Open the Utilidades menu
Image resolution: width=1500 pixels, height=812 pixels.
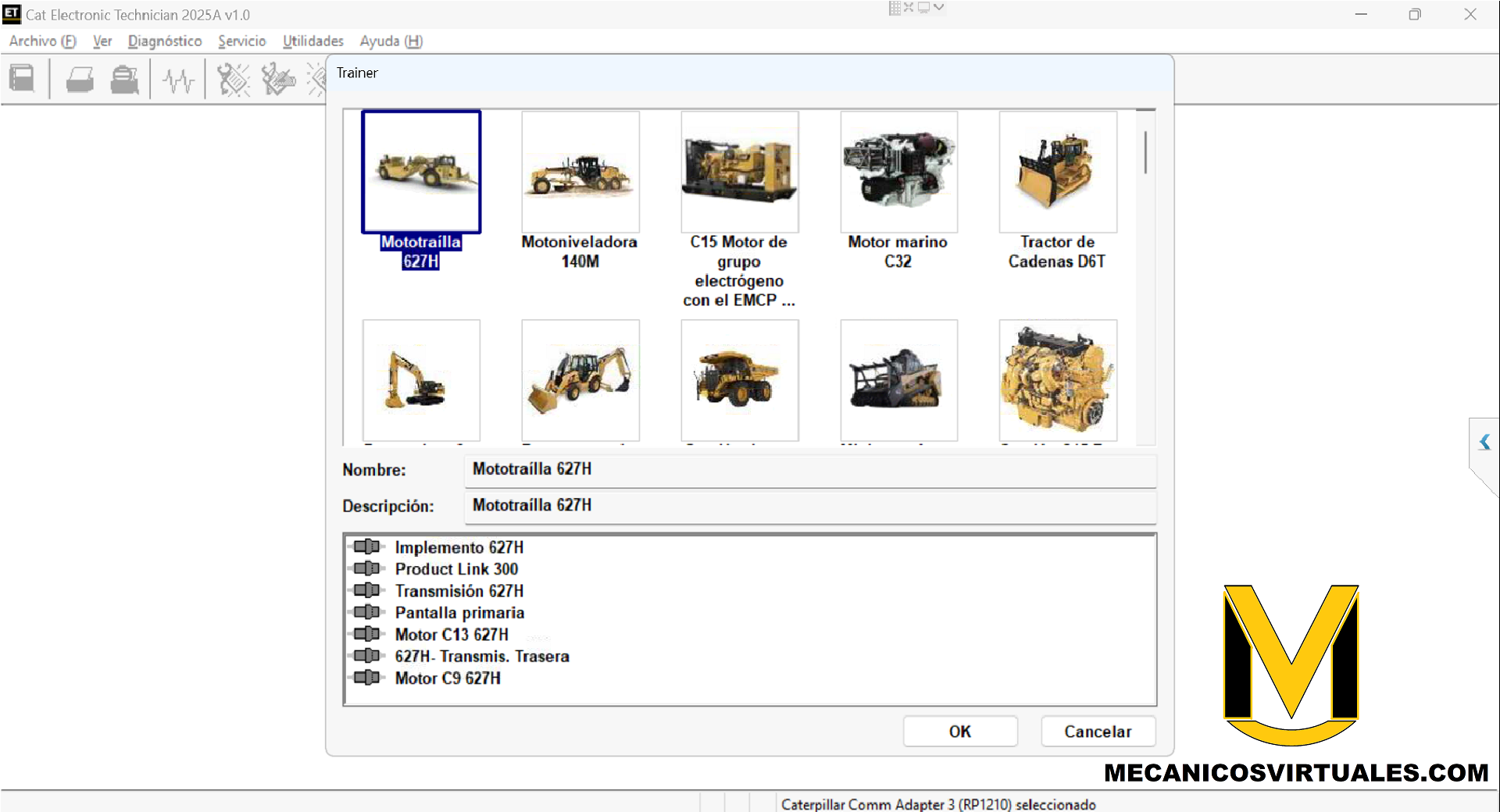[x=312, y=41]
